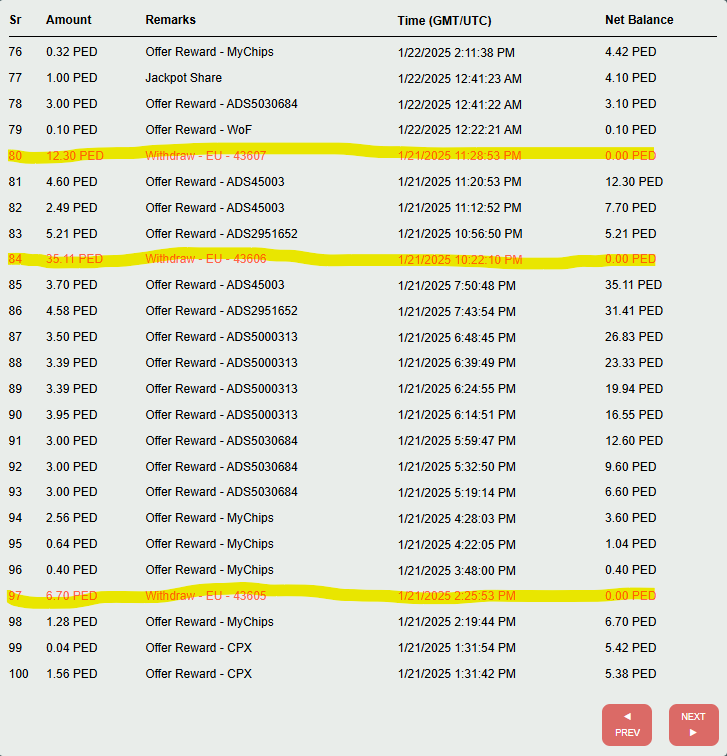The width and height of the screenshot is (727, 756).
Task: Click Offer Reward - CPX in row 100
Action: point(199,674)
